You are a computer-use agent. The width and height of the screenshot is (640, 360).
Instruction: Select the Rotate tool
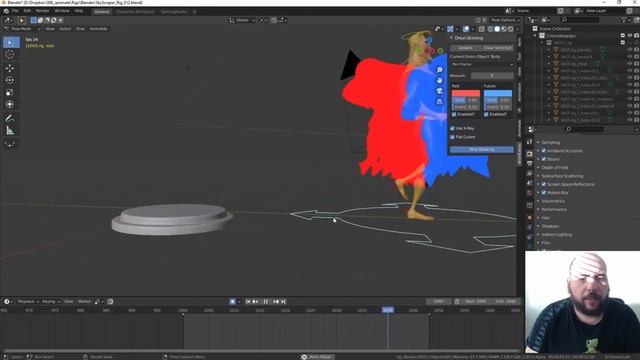pyautogui.click(x=10, y=80)
